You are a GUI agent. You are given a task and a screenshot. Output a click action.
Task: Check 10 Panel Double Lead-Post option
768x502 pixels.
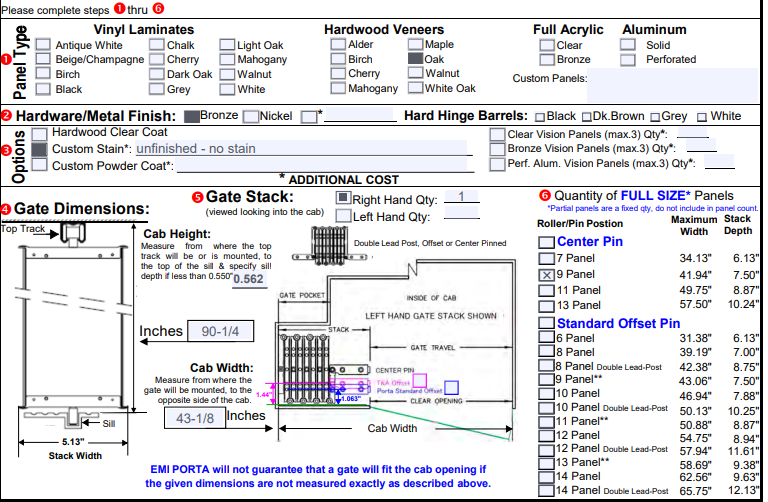[546, 407]
